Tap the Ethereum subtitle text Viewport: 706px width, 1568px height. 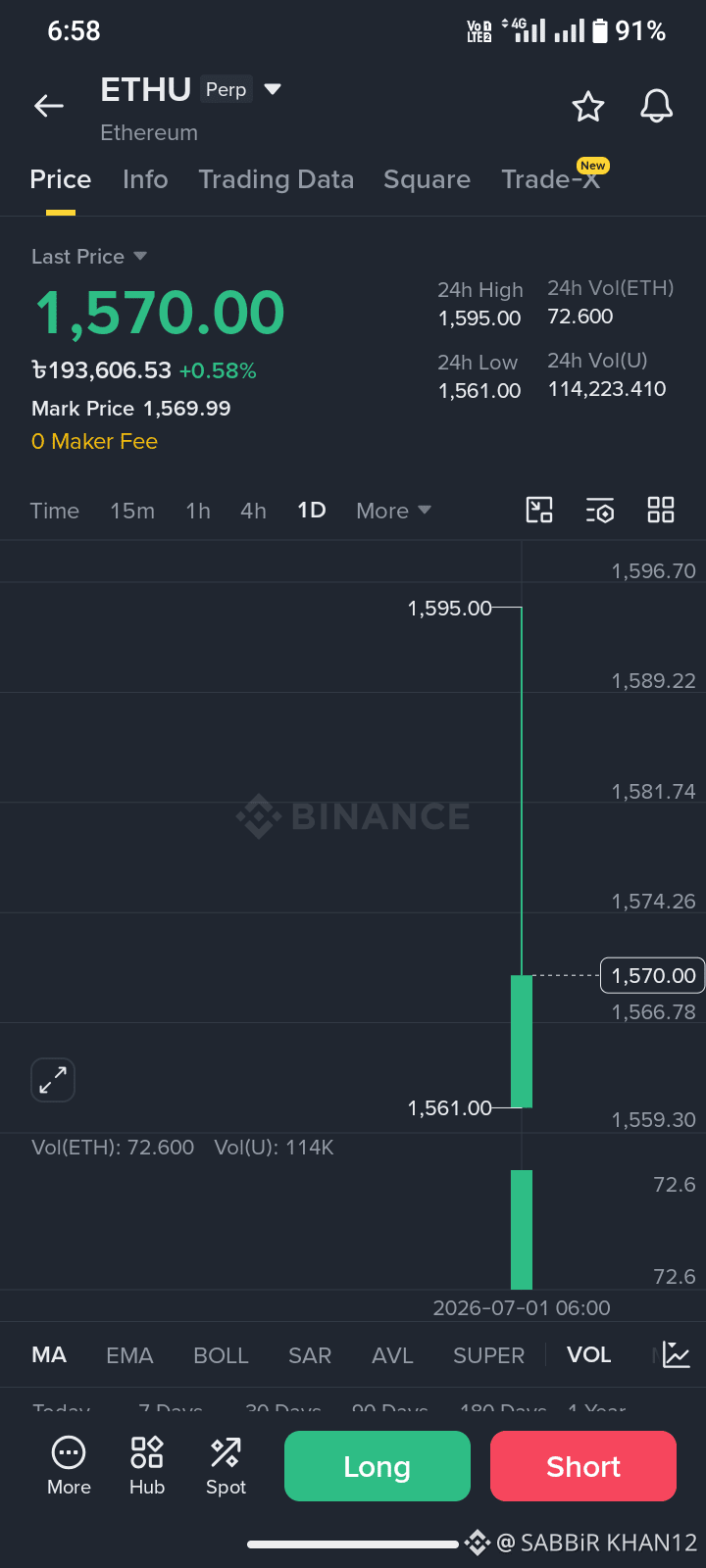(149, 132)
